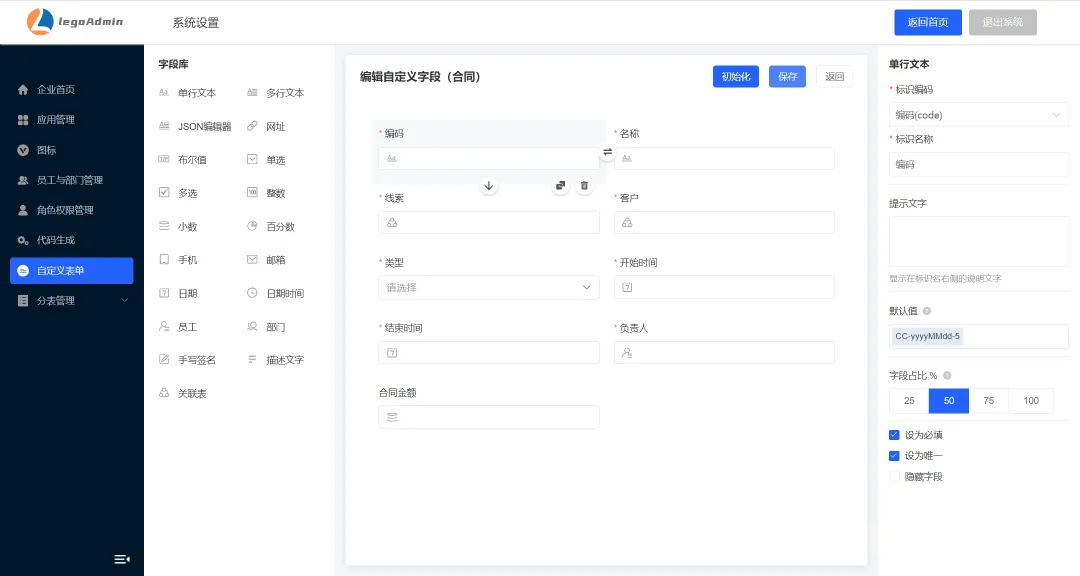Set field width to 75 percent
This screenshot has height=576, width=1080.
(988, 401)
